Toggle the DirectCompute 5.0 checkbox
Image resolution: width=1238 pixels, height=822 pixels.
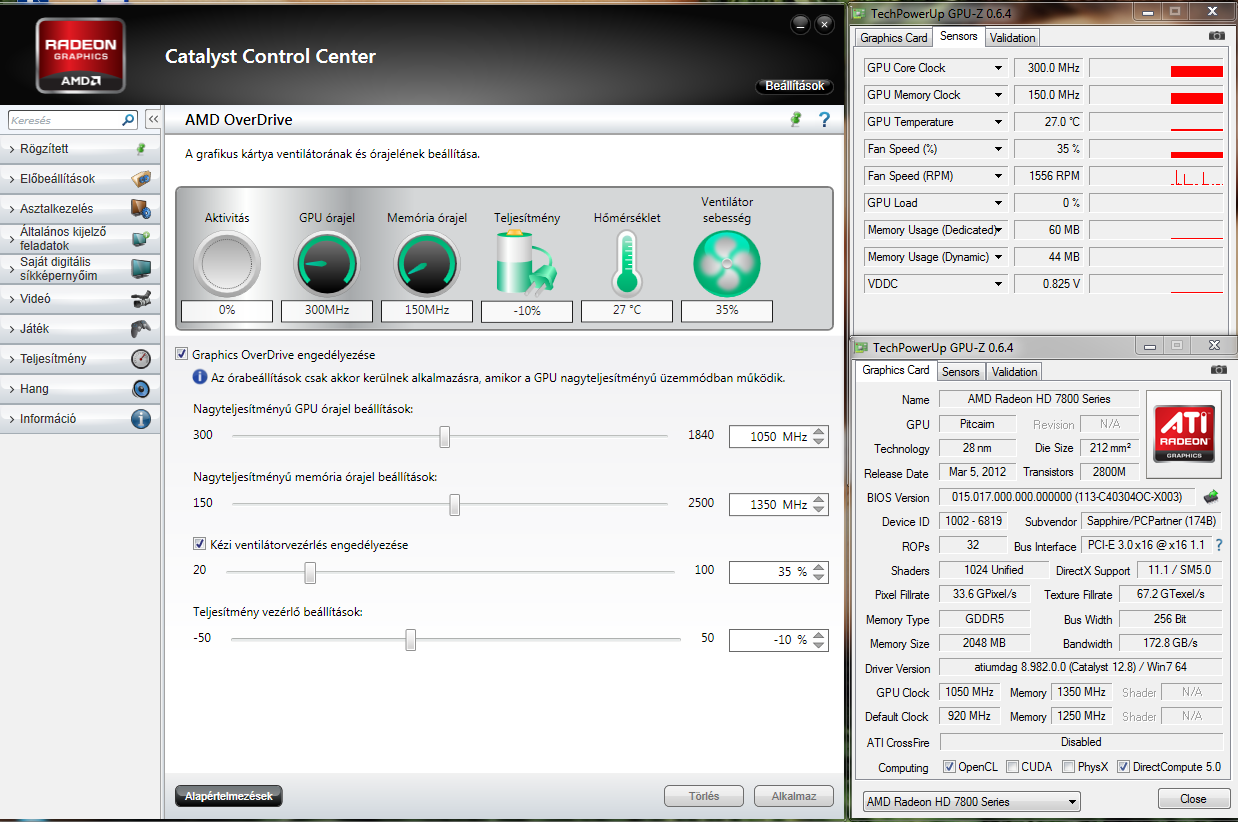[1123, 767]
